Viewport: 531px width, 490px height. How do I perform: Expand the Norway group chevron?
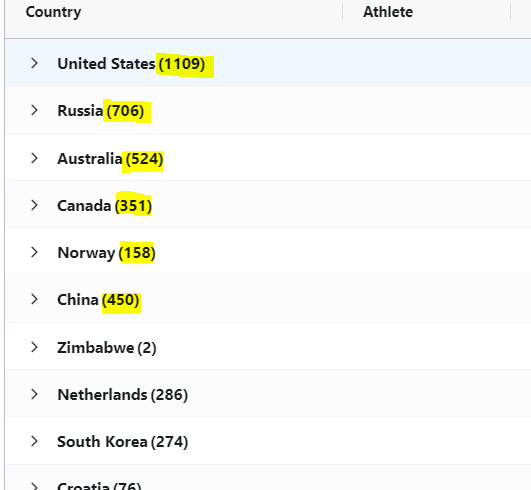(34, 252)
